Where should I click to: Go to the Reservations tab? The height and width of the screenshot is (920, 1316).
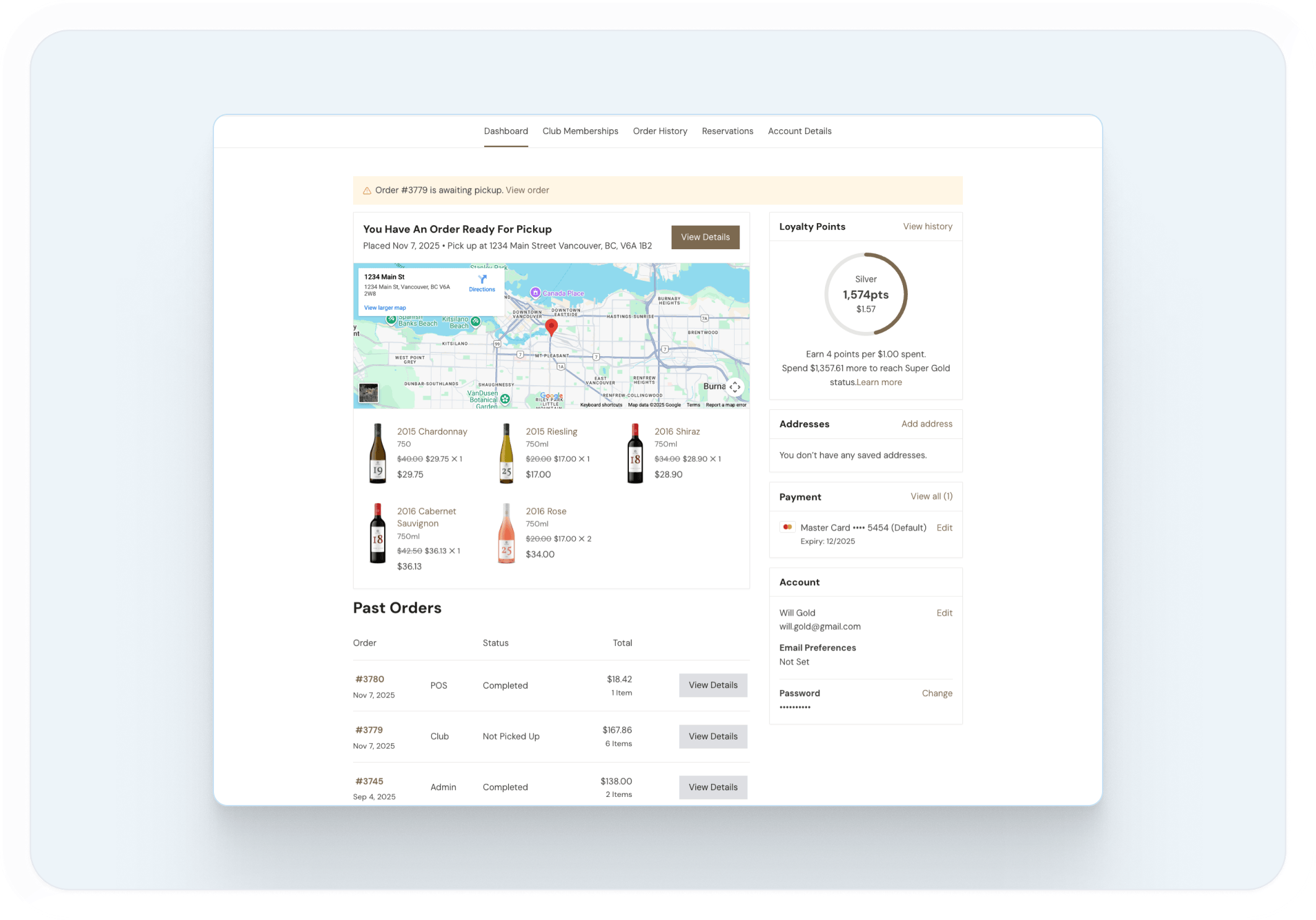pos(727,131)
